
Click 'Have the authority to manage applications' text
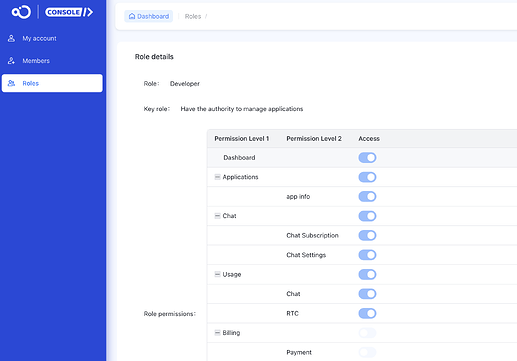pyautogui.click(x=242, y=109)
